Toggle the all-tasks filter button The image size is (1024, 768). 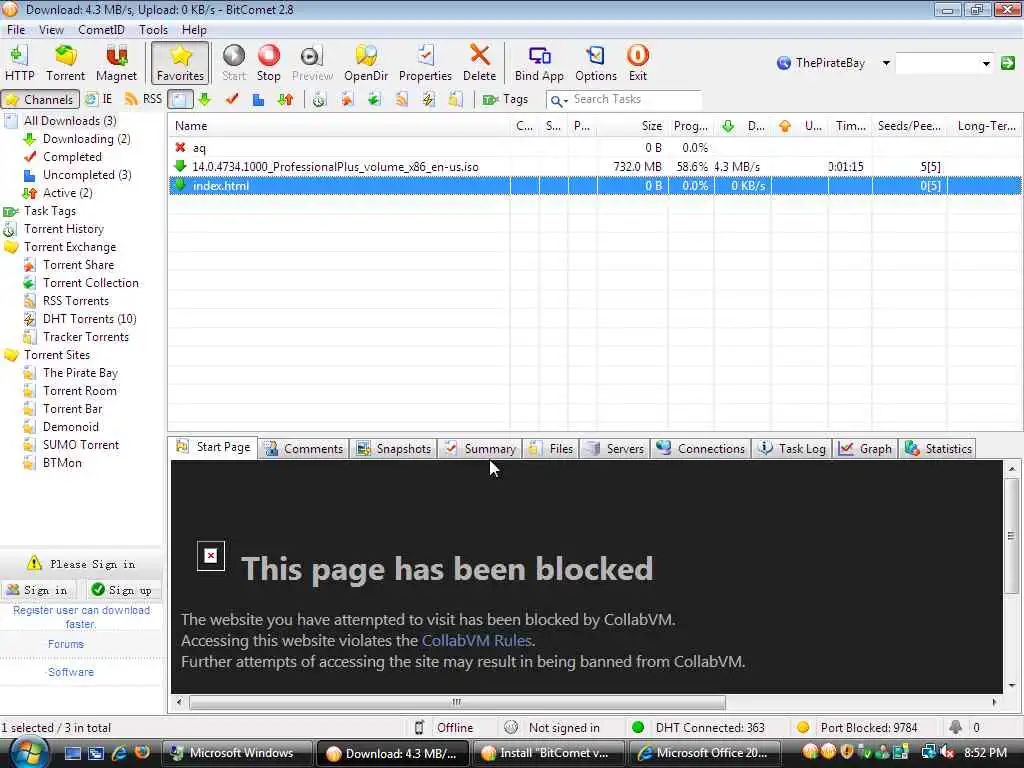click(x=180, y=99)
